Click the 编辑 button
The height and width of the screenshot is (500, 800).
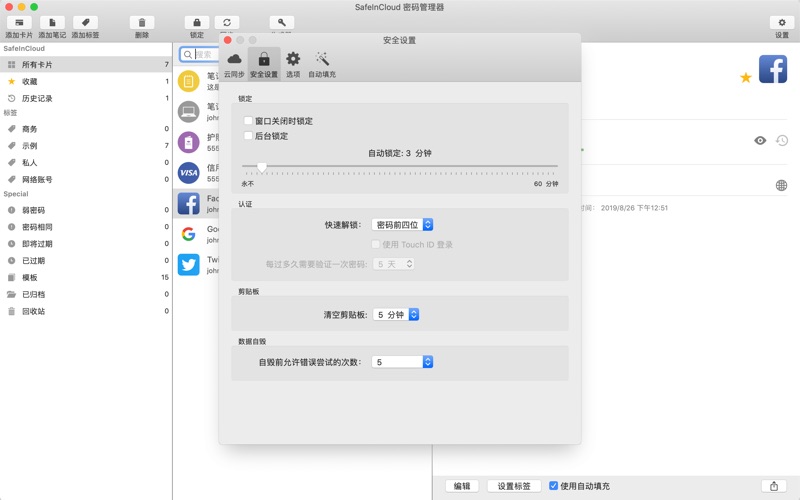tap(461, 486)
